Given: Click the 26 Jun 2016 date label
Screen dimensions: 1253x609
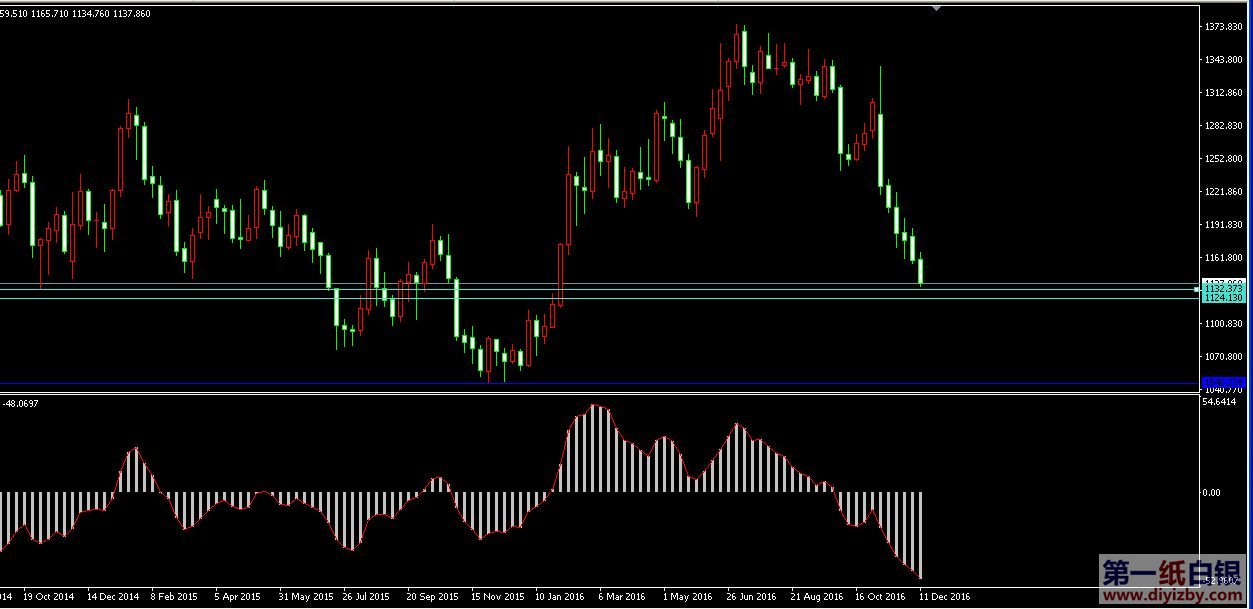Looking at the screenshot, I should (x=752, y=597).
